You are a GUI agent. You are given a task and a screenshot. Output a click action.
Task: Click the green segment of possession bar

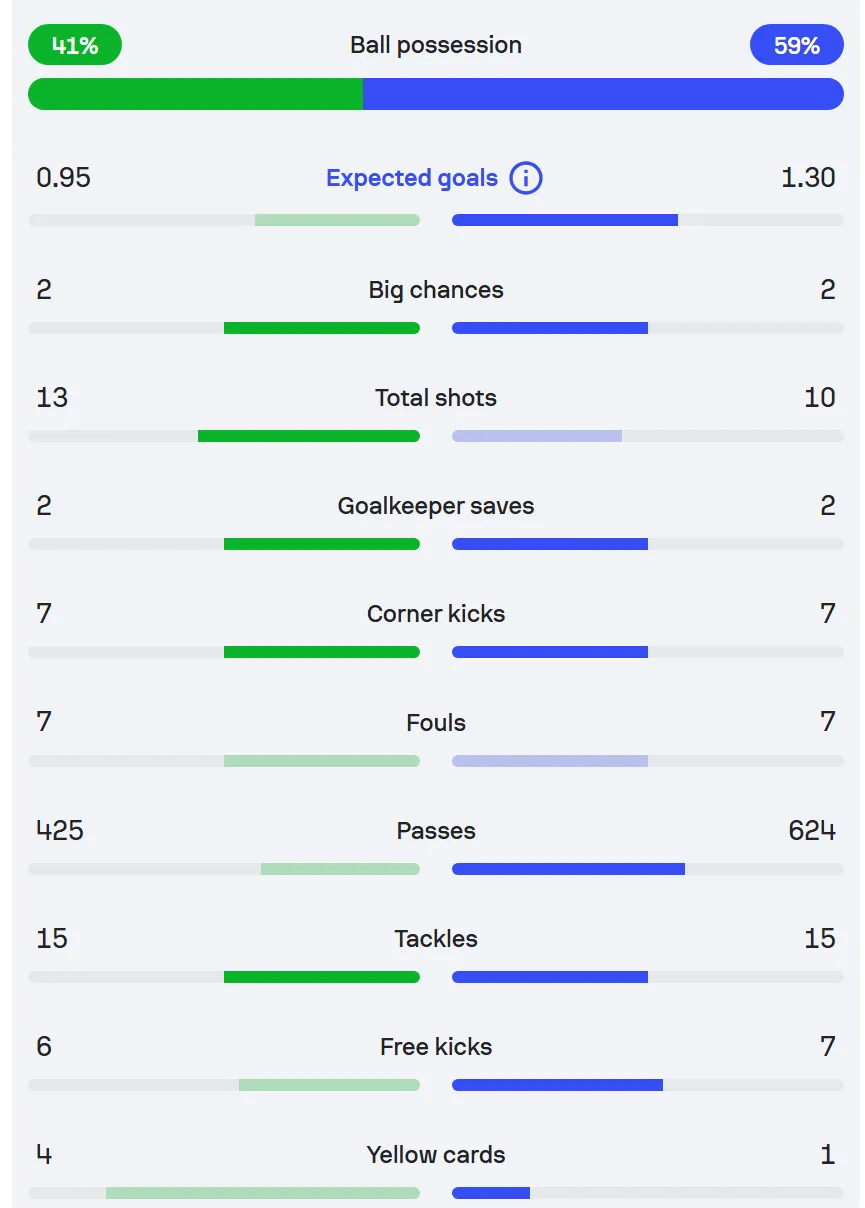[195, 94]
